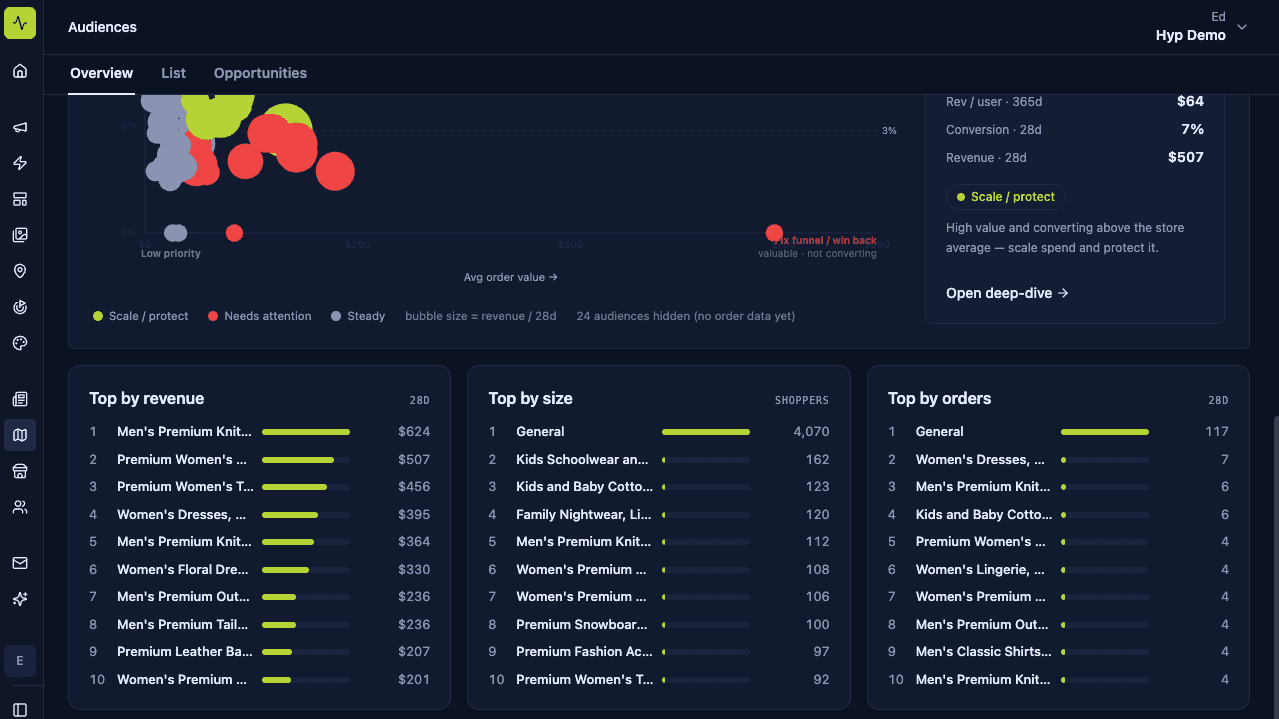1279x719 pixels.
Task: Select Kids Schoolwear row with 162 shoppers
Action: coord(658,460)
